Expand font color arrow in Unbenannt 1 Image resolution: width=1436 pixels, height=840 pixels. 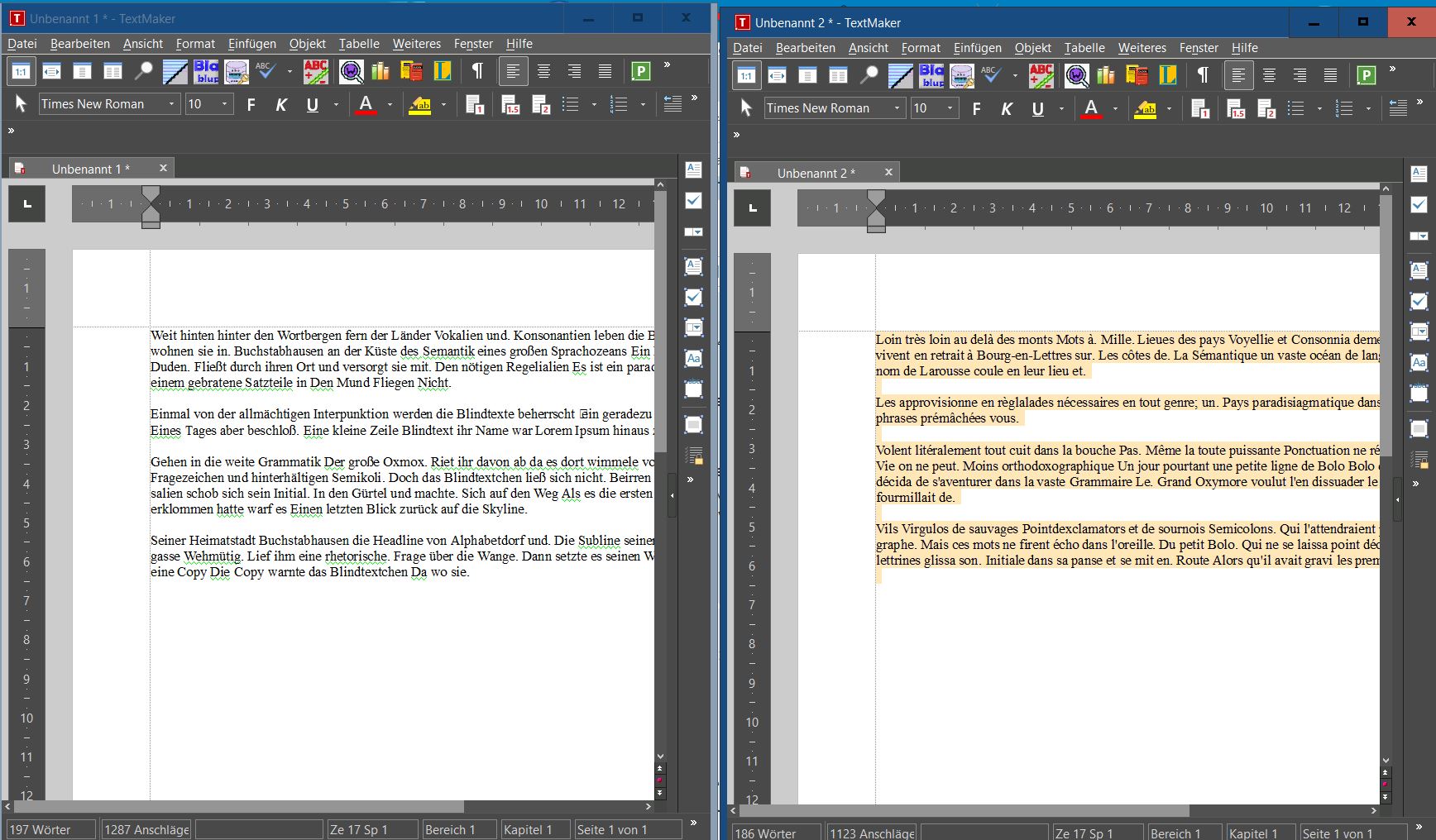pos(390,105)
